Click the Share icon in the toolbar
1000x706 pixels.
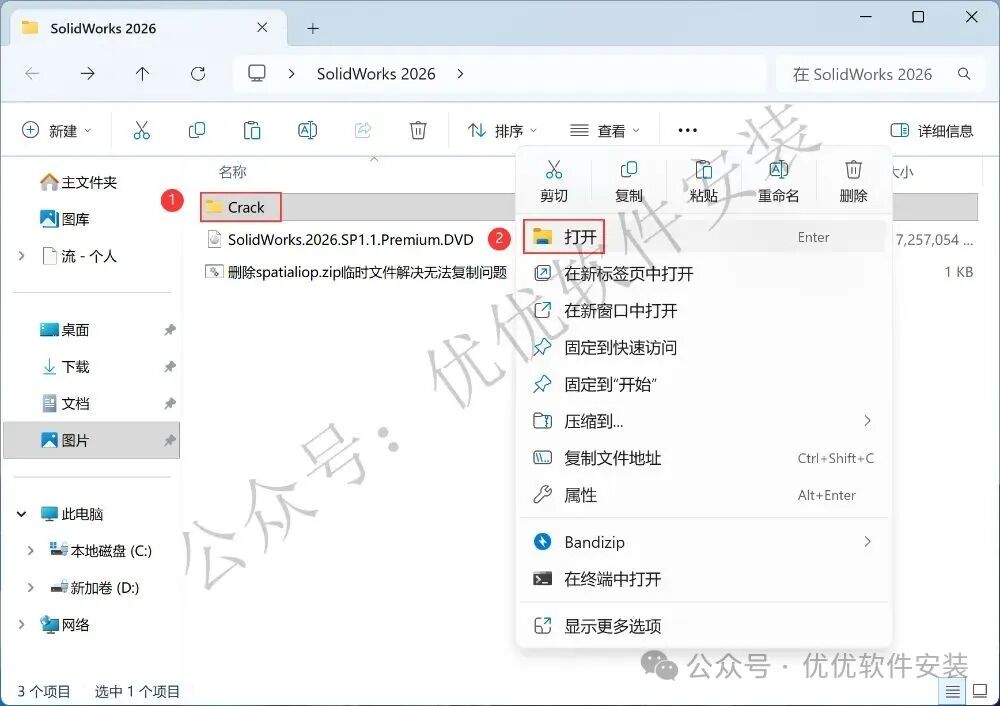pos(363,130)
